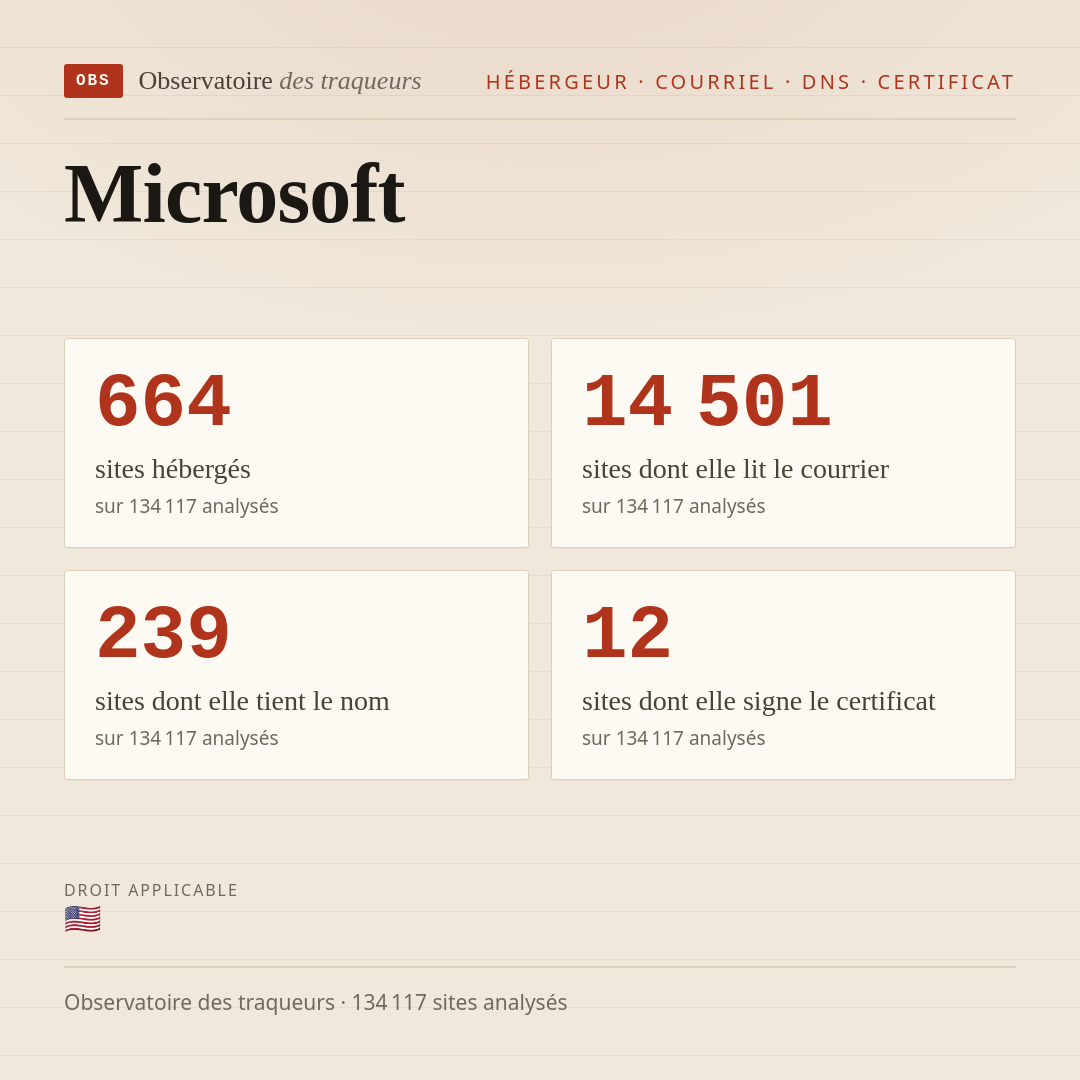
Task: Click 'sites dont elle lit le courrier'
Action: point(736,469)
